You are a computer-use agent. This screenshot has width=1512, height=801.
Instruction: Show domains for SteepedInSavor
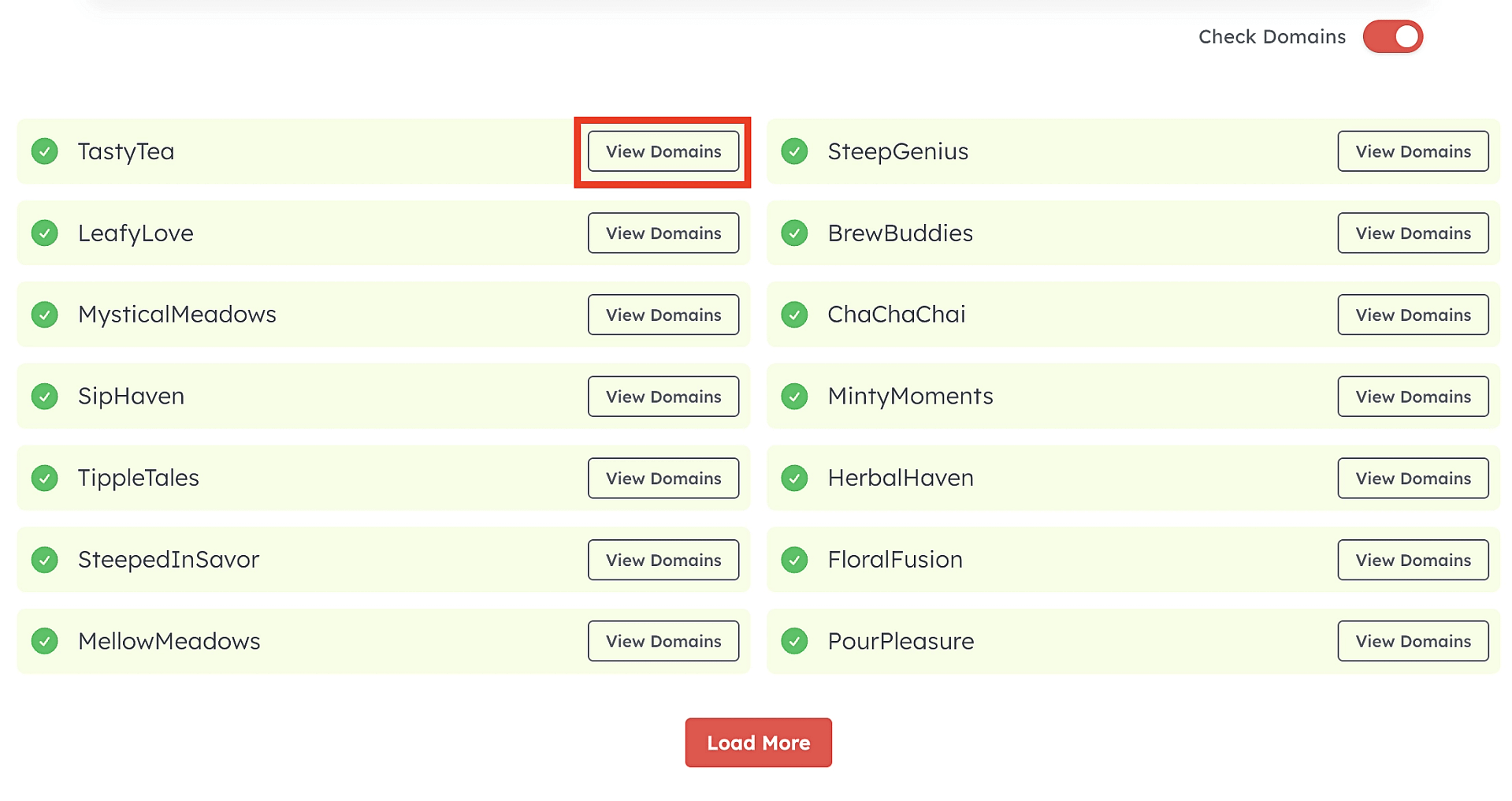pos(663,560)
